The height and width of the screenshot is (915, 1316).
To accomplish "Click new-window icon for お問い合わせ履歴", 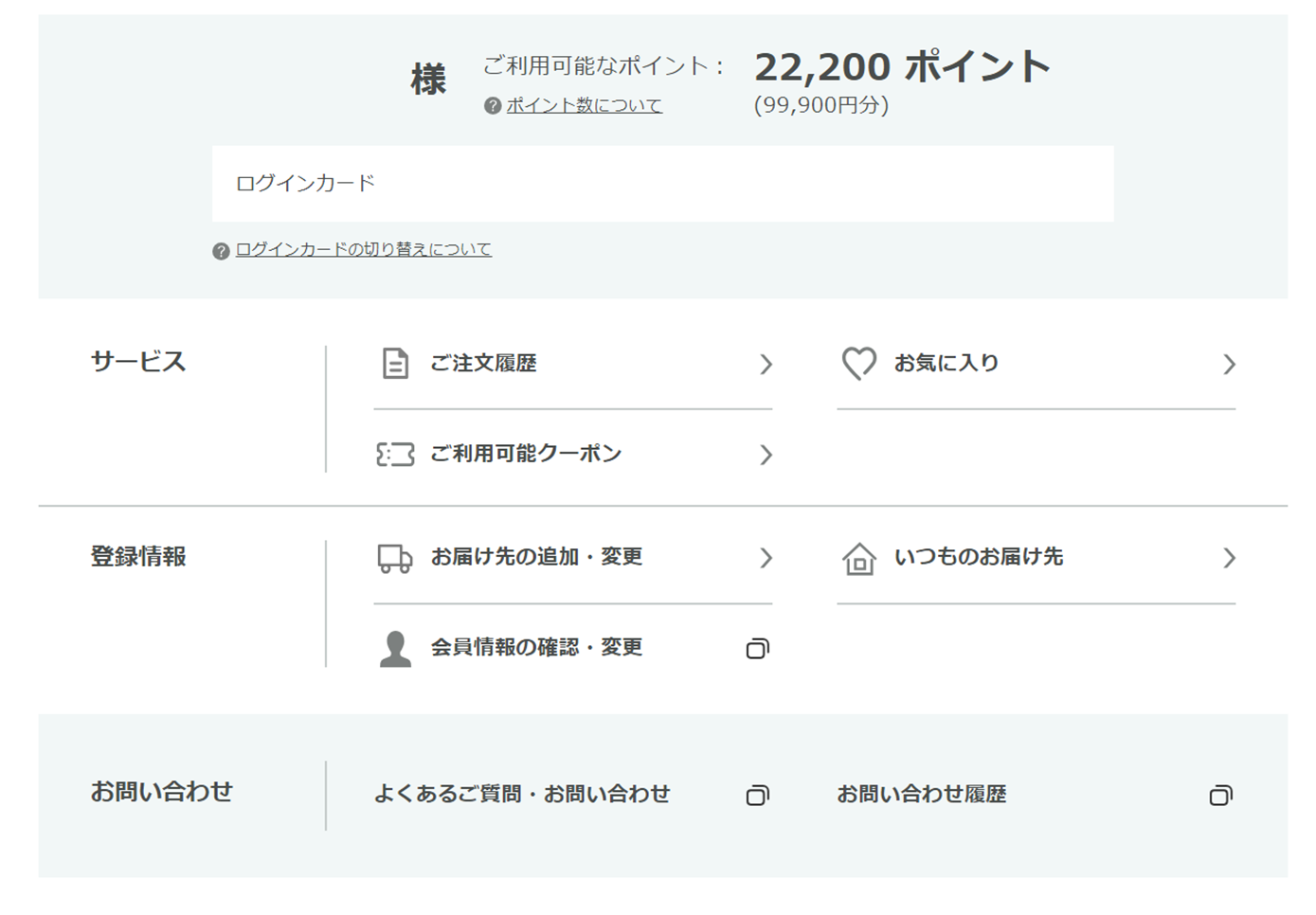I will [x=1220, y=796].
